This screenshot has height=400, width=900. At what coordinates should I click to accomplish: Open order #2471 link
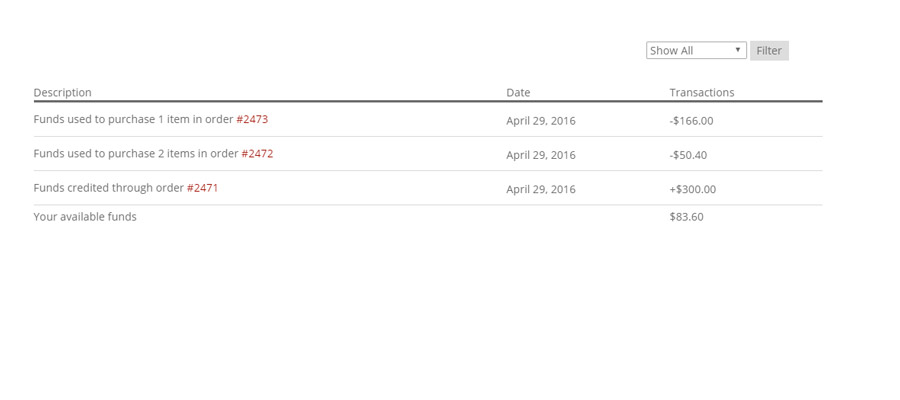click(203, 188)
